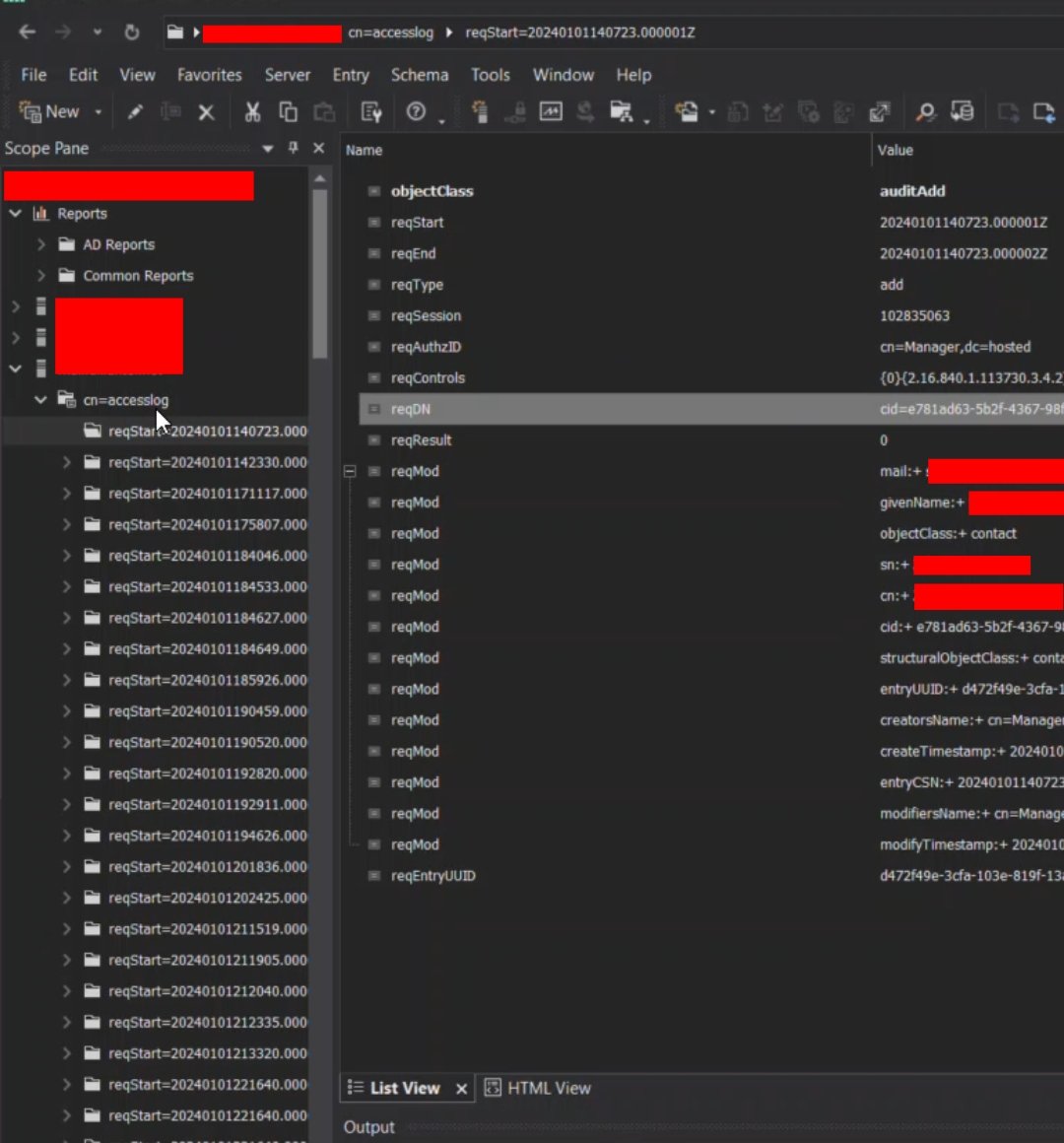Close the List View tab
Image resolution: width=1064 pixels, height=1143 pixels.
[x=461, y=1089]
